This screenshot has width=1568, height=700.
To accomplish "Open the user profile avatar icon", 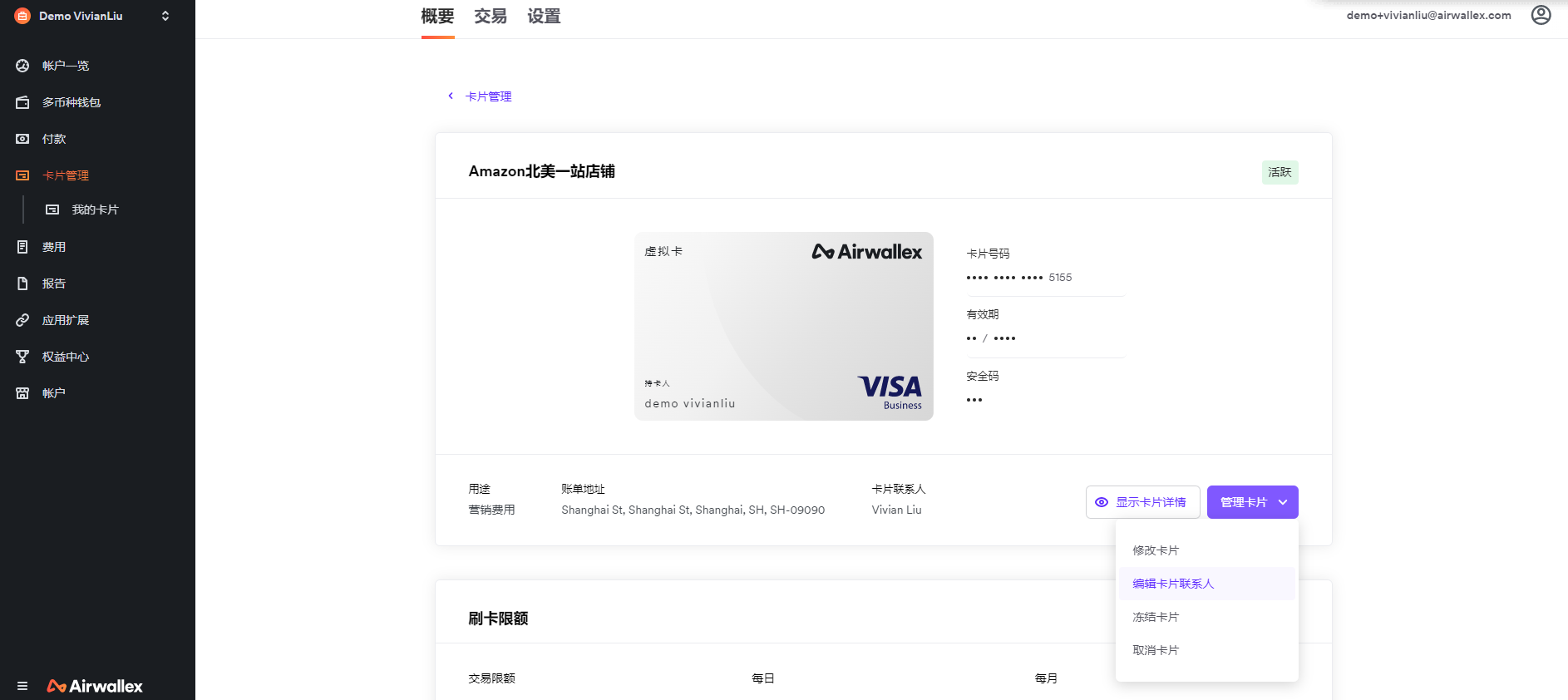I will (x=1541, y=16).
